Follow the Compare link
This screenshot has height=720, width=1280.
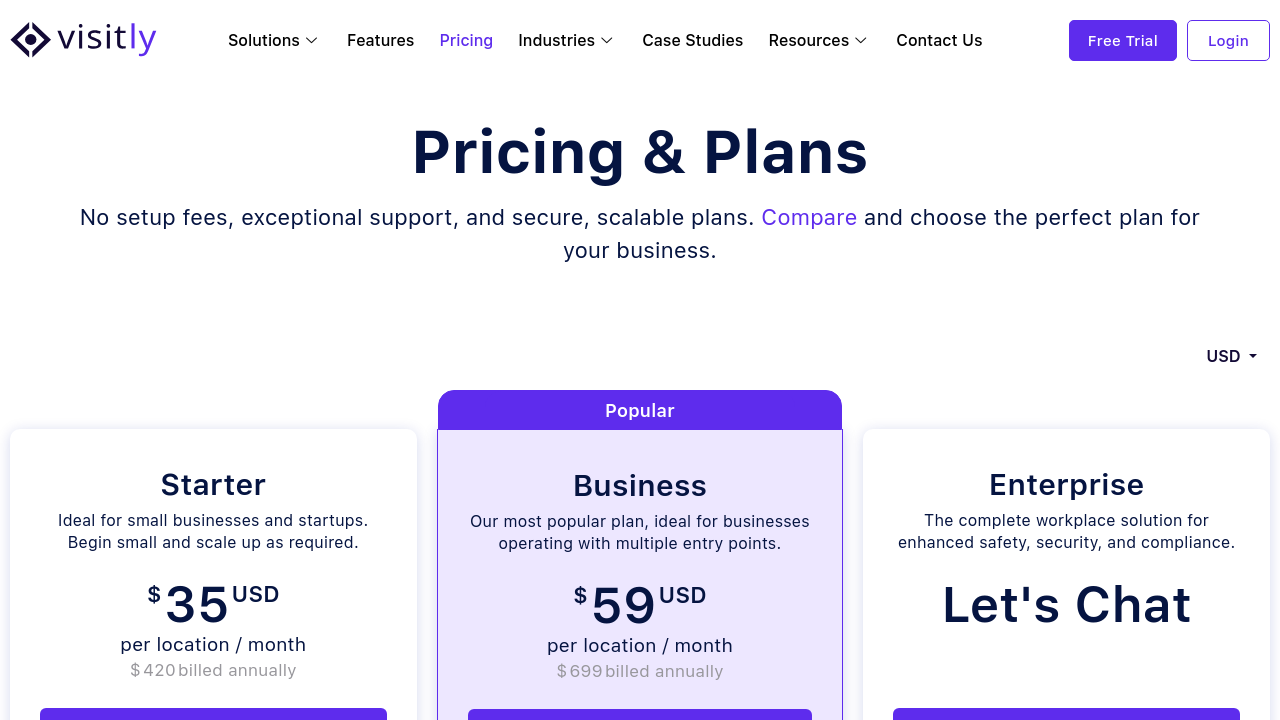pyautogui.click(x=809, y=218)
